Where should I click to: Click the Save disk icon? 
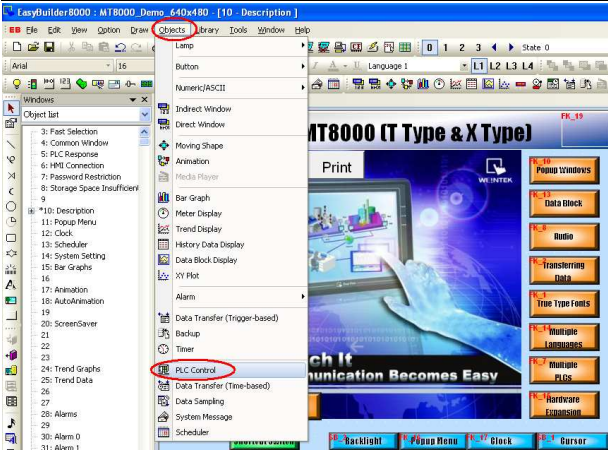(49, 47)
